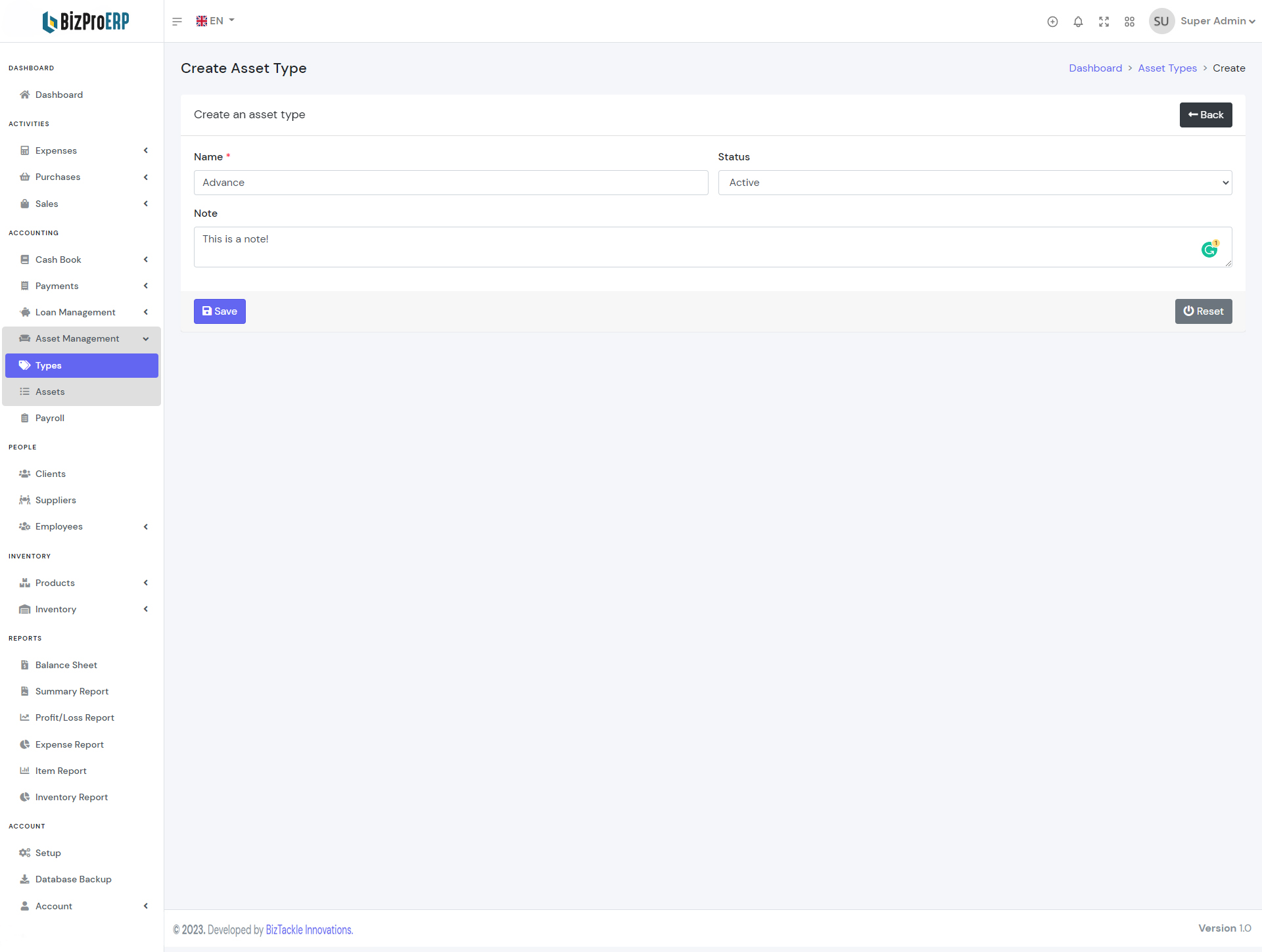Go to Balance Sheet report
Screen dimensions: 1262x952
coord(66,665)
